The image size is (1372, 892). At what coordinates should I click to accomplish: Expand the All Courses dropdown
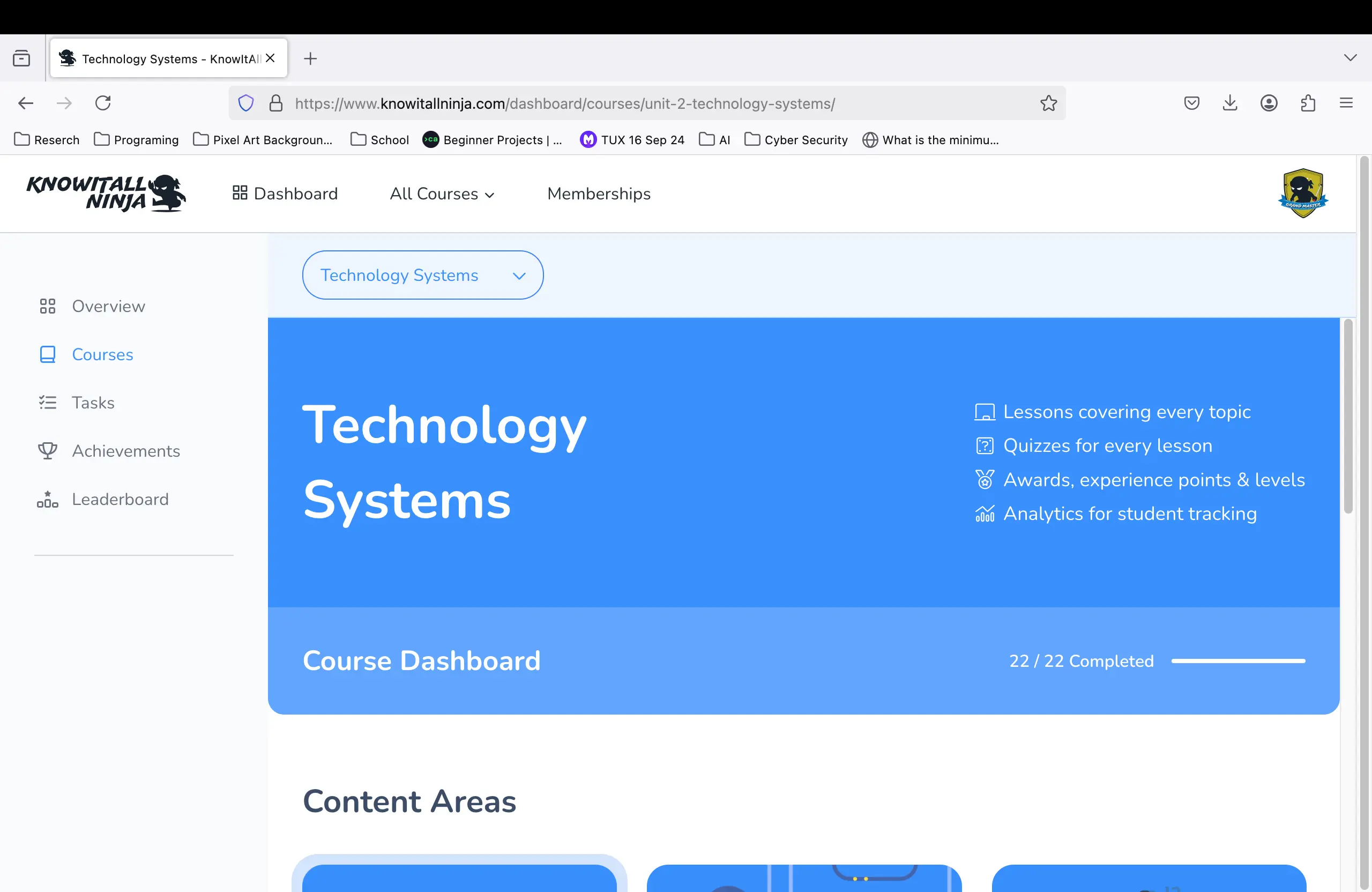[442, 194]
